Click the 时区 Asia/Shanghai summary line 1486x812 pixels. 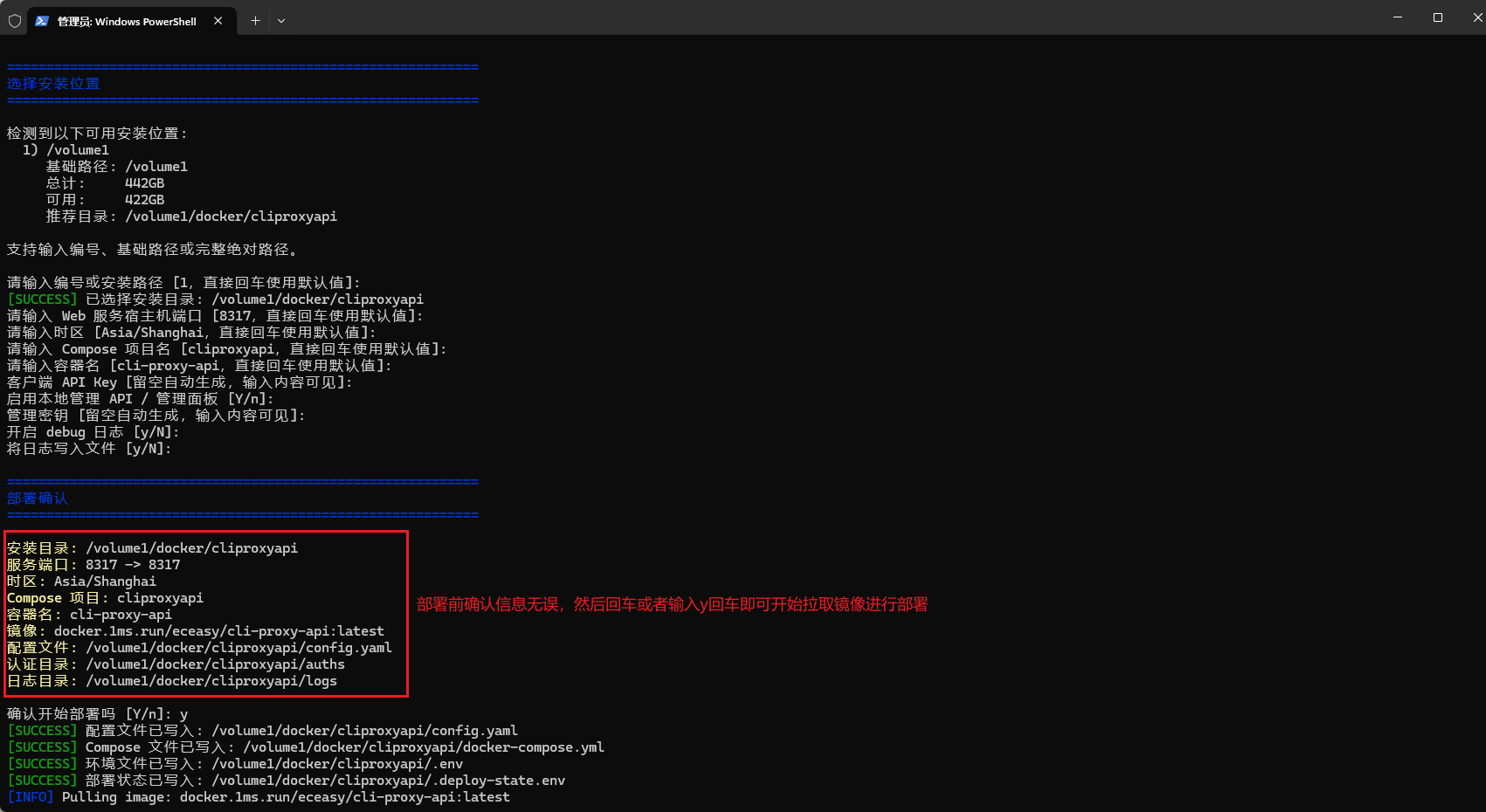pyautogui.click(x=81, y=581)
